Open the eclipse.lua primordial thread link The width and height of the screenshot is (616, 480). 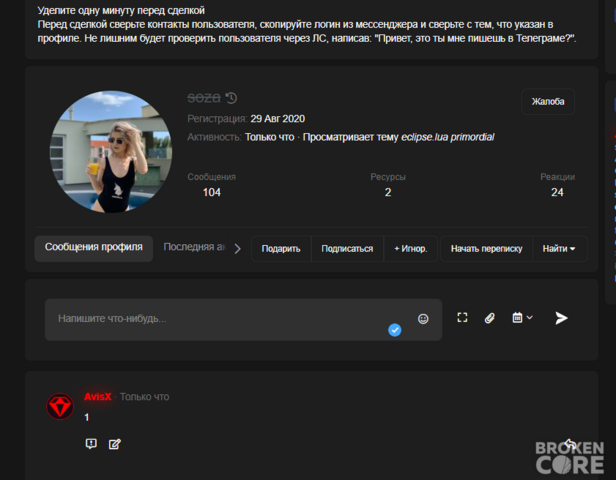tap(447, 137)
